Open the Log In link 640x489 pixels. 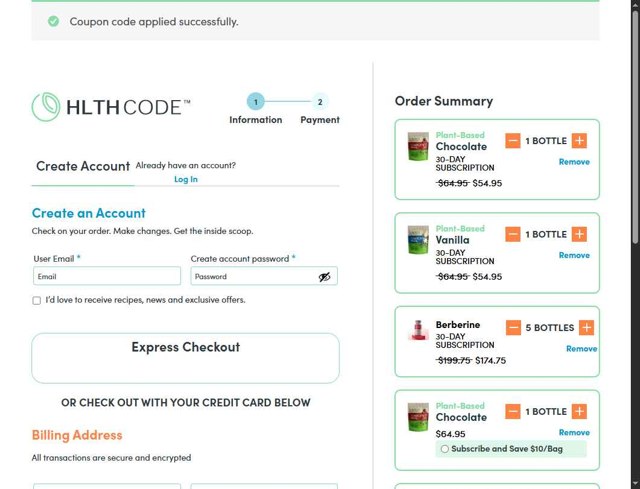(x=186, y=179)
